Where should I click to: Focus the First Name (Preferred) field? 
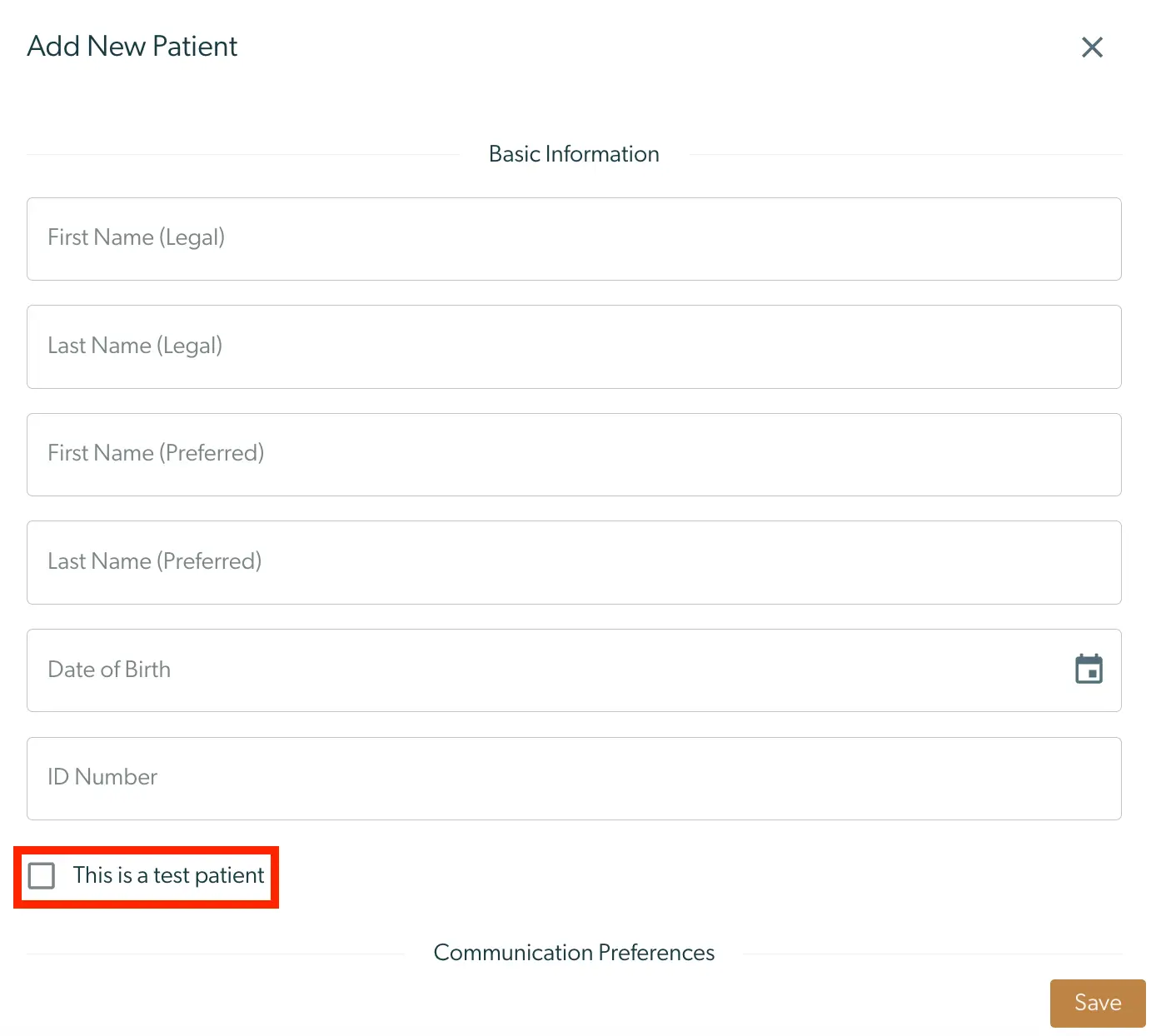tap(574, 454)
